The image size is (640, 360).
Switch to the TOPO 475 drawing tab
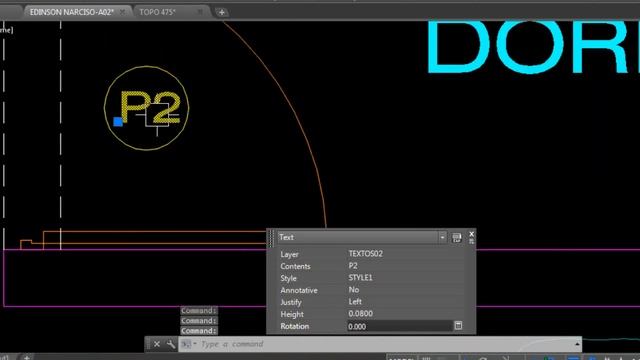(x=157, y=12)
